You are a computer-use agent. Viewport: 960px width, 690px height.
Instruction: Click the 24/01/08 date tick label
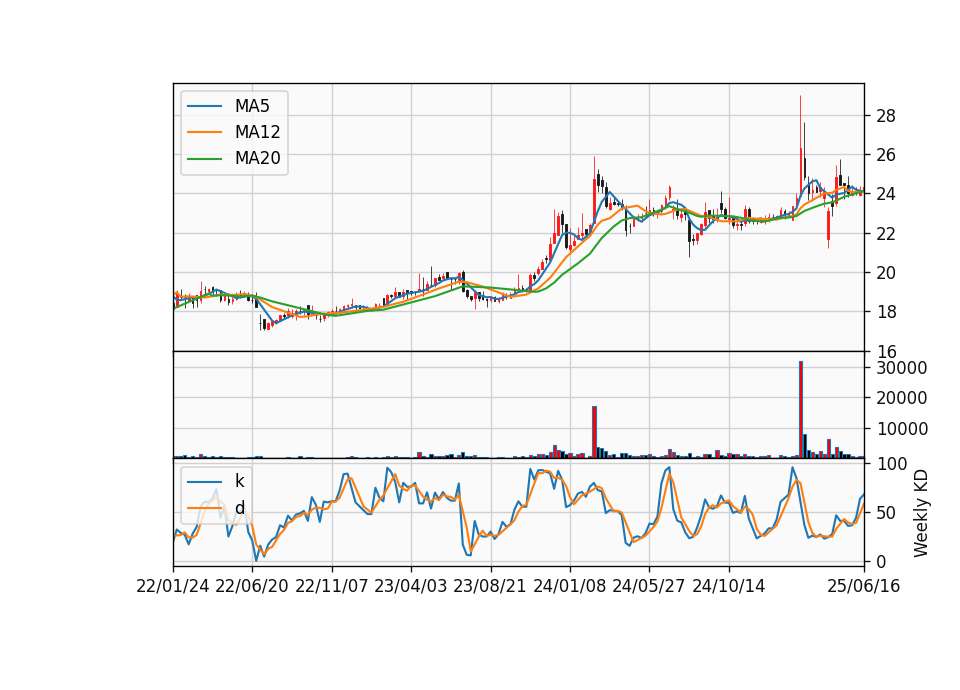coord(570,587)
